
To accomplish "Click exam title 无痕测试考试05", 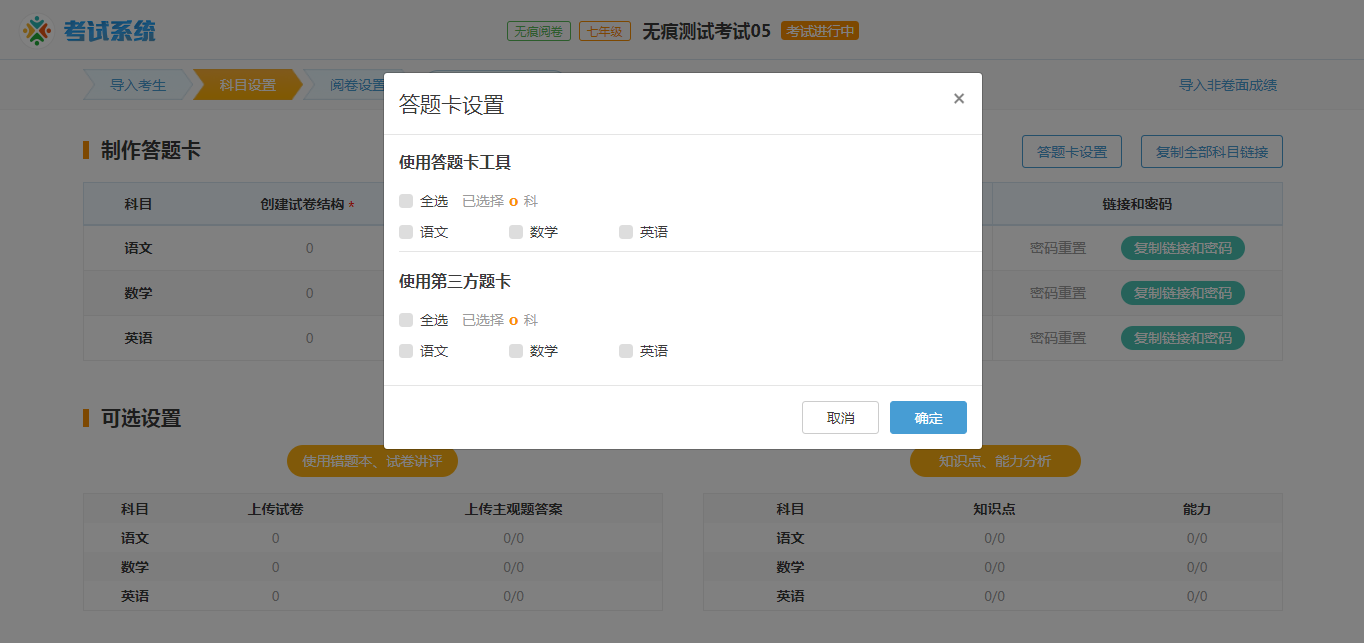I will 706,31.
